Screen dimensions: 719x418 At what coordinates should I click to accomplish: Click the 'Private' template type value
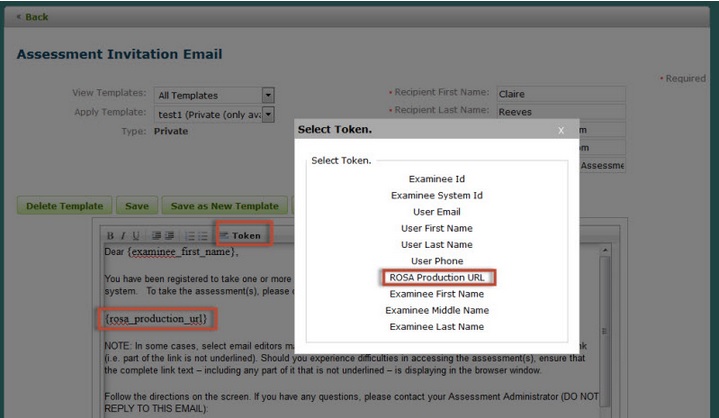(x=171, y=131)
